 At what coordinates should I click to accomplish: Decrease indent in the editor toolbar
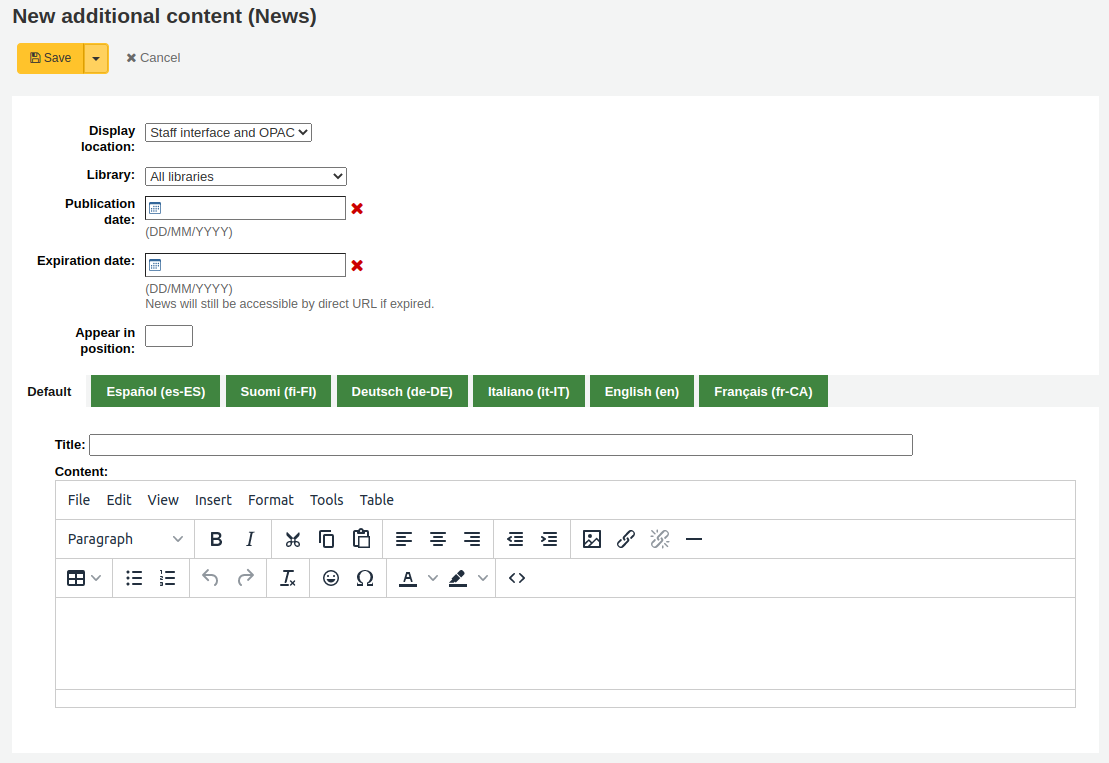click(x=515, y=540)
